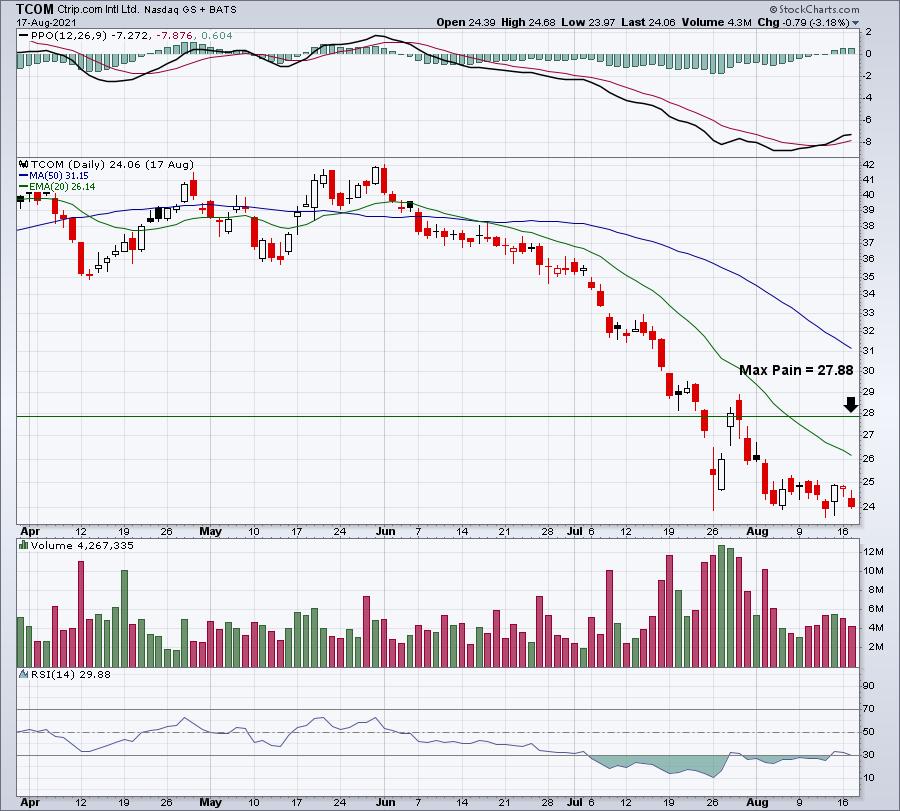Click the blue line marker for MA(50)
Viewport: 900px width, 811px height.
[x=22, y=175]
